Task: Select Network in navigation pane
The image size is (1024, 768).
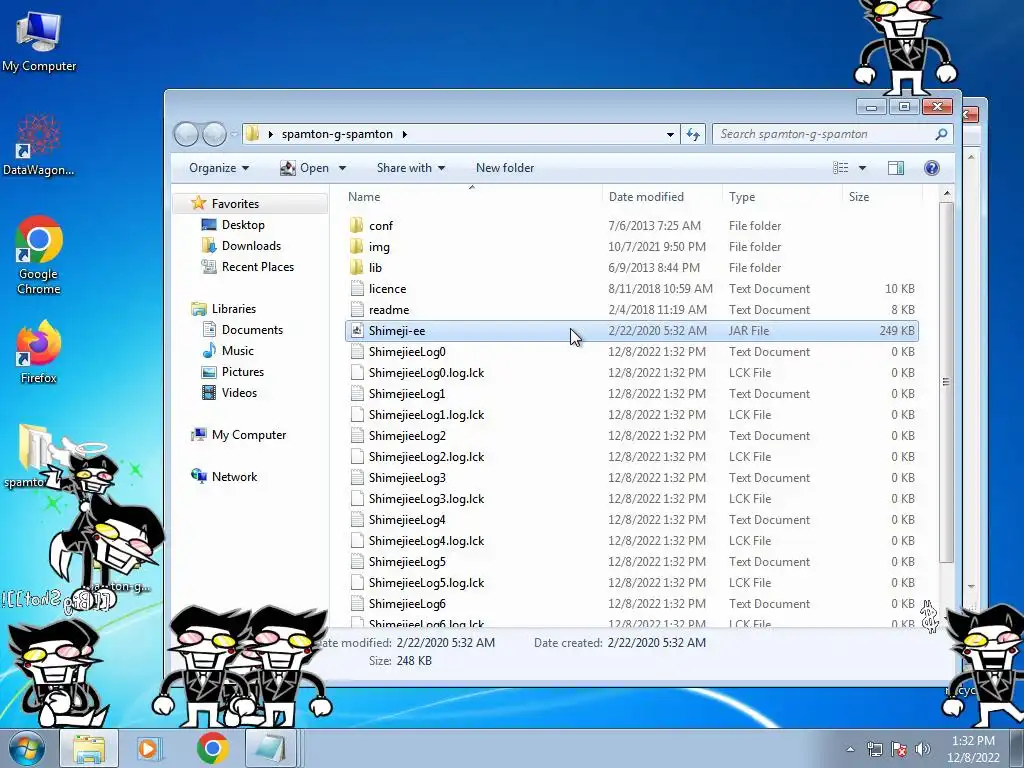Action: [234, 477]
